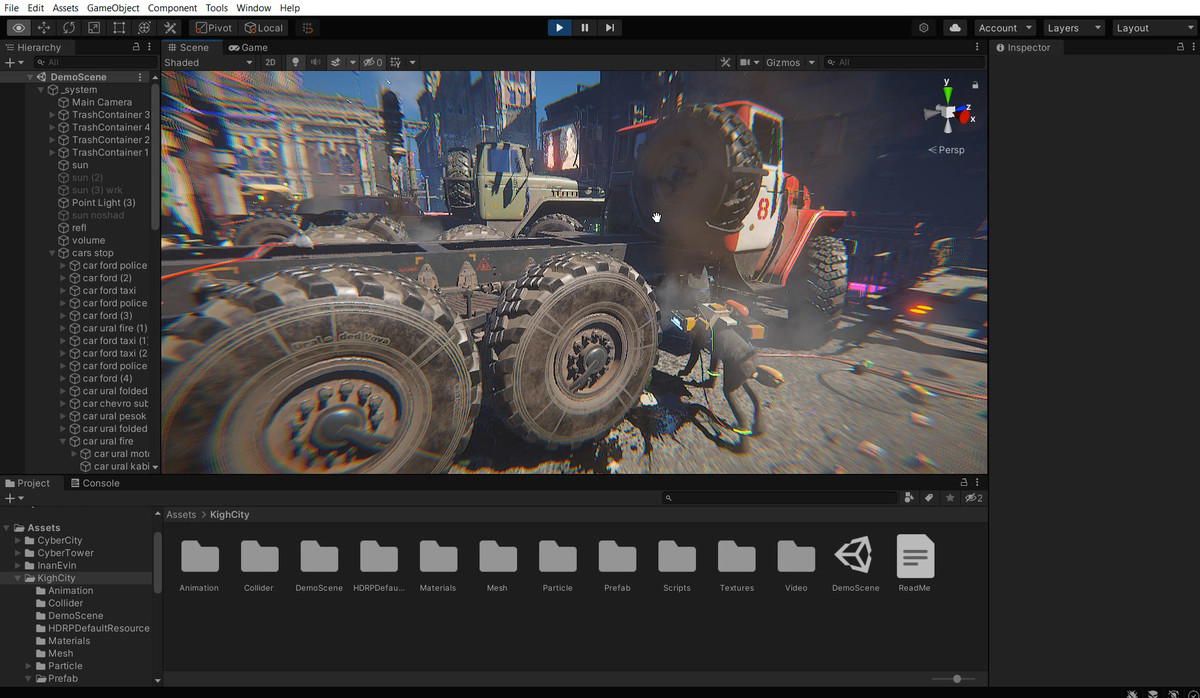Switch to the Game tab
The width and height of the screenshot is (1200, 698).
[248, 47]
